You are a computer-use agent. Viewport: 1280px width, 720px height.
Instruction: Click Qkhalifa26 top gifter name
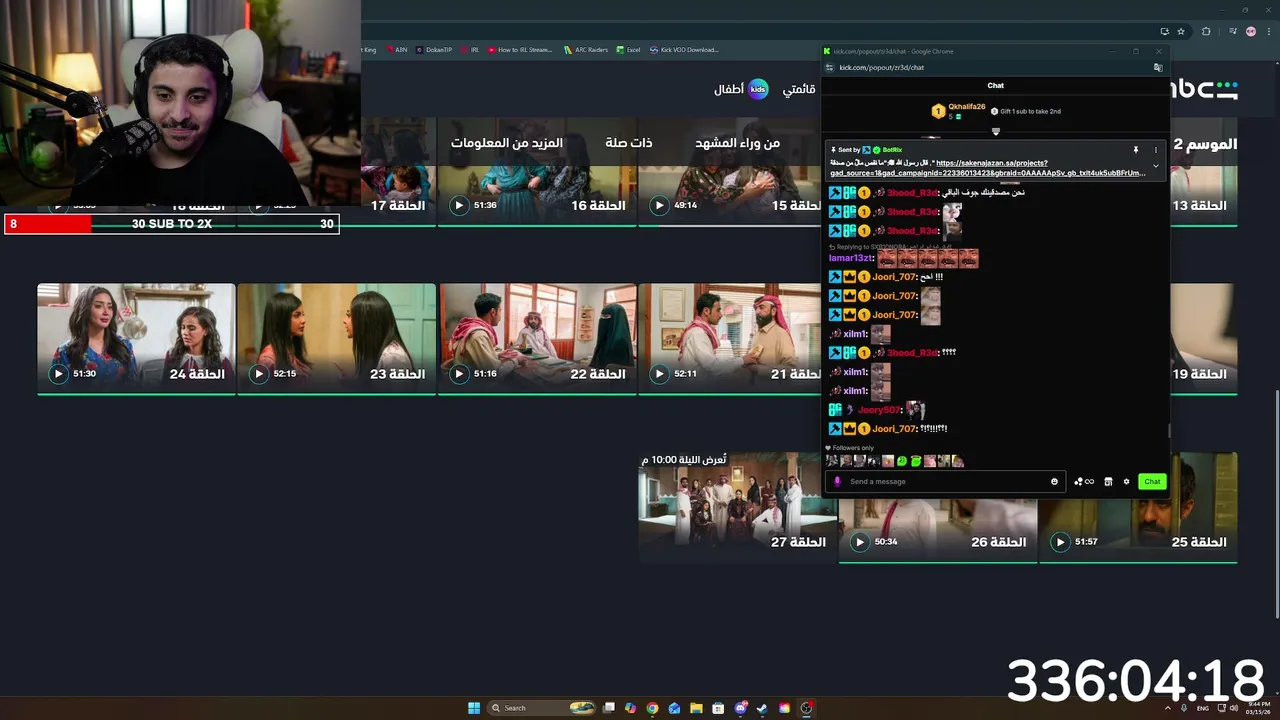coord(967,107)
